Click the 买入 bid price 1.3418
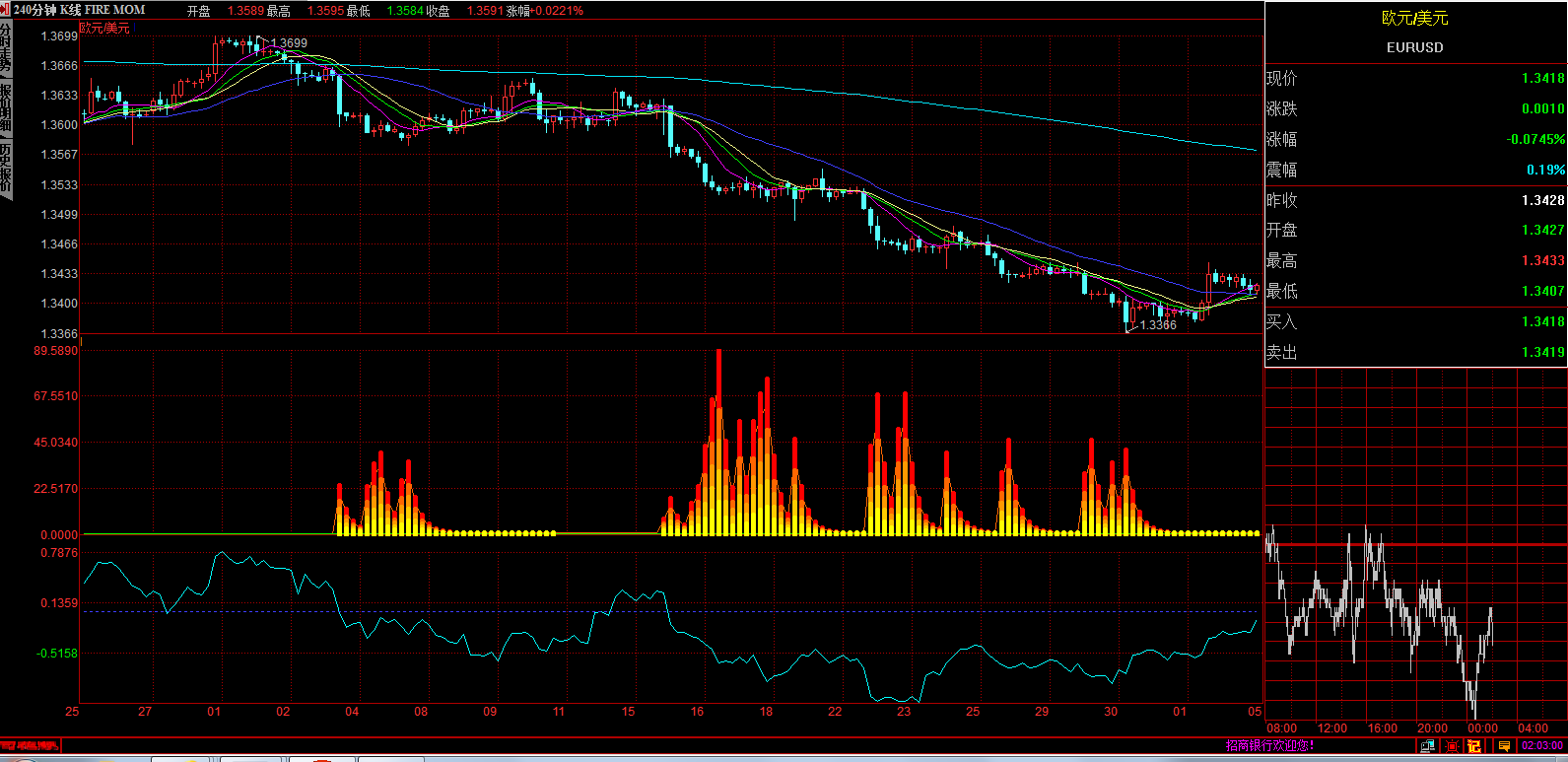This screenshot has height=762, width=1568. tap(1542, 321)
